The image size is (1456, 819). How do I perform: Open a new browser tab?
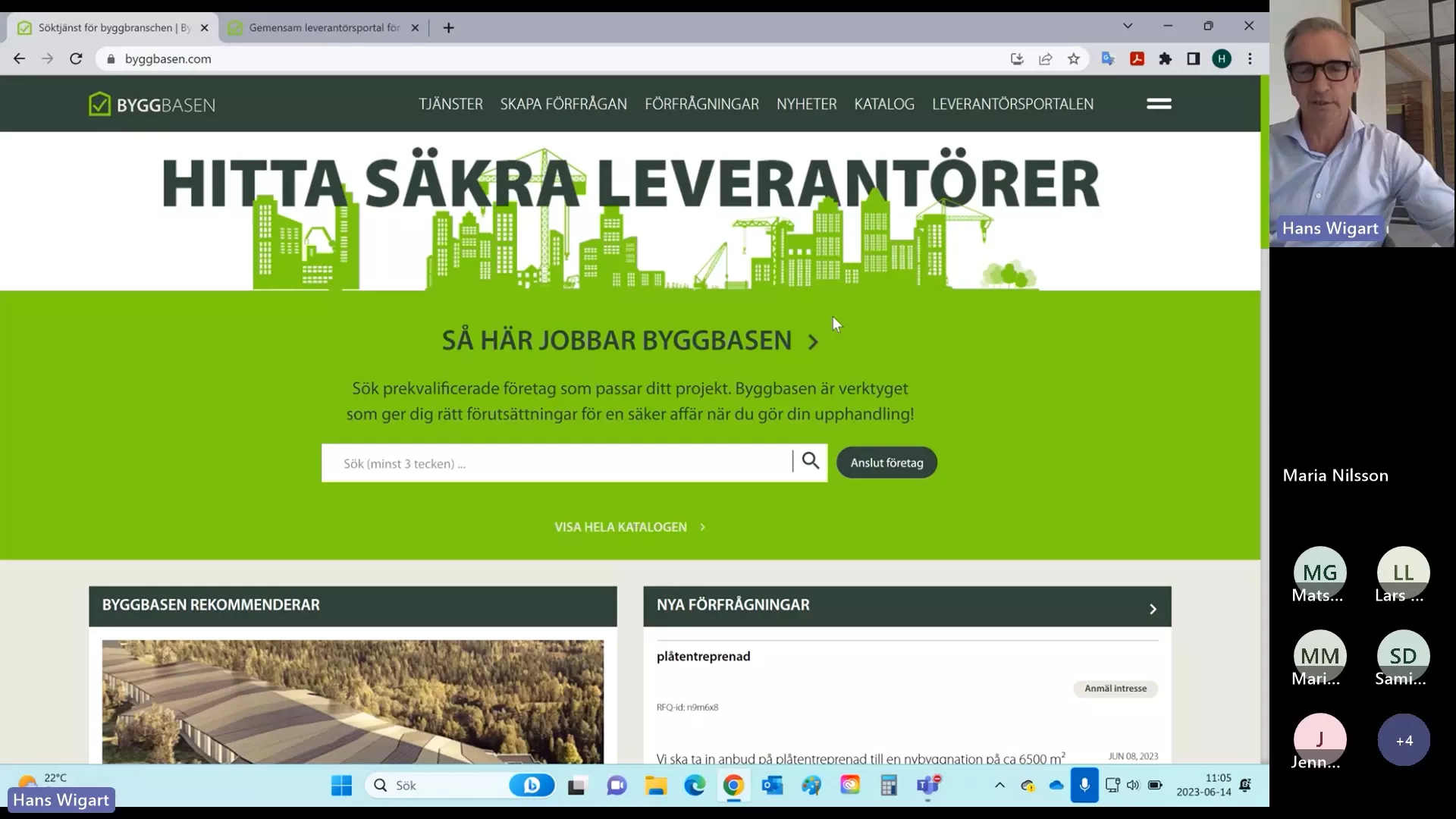pyautogui.click(x=449, y=27)
